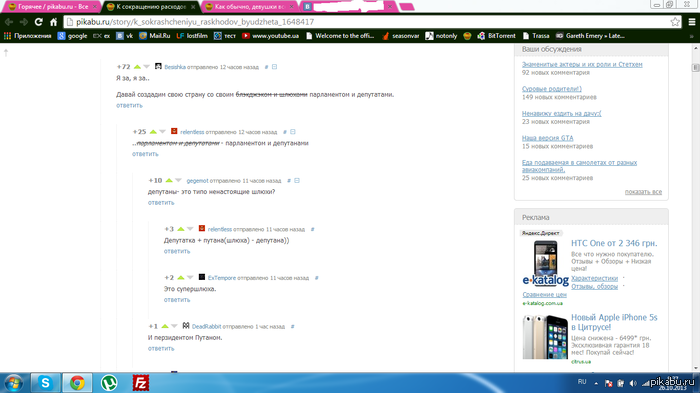Open the HTC One ad headline

614,243
